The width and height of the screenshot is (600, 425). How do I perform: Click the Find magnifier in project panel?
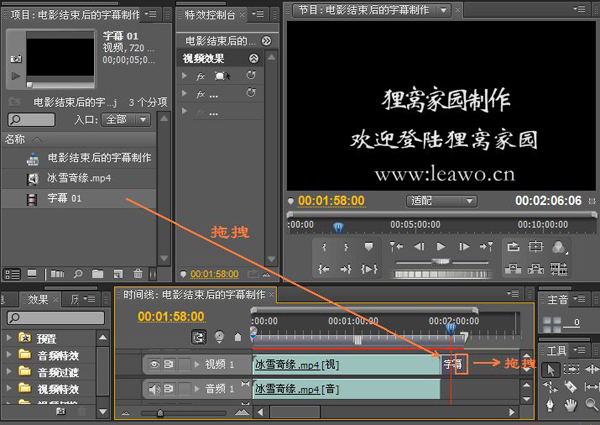[78, 274]
